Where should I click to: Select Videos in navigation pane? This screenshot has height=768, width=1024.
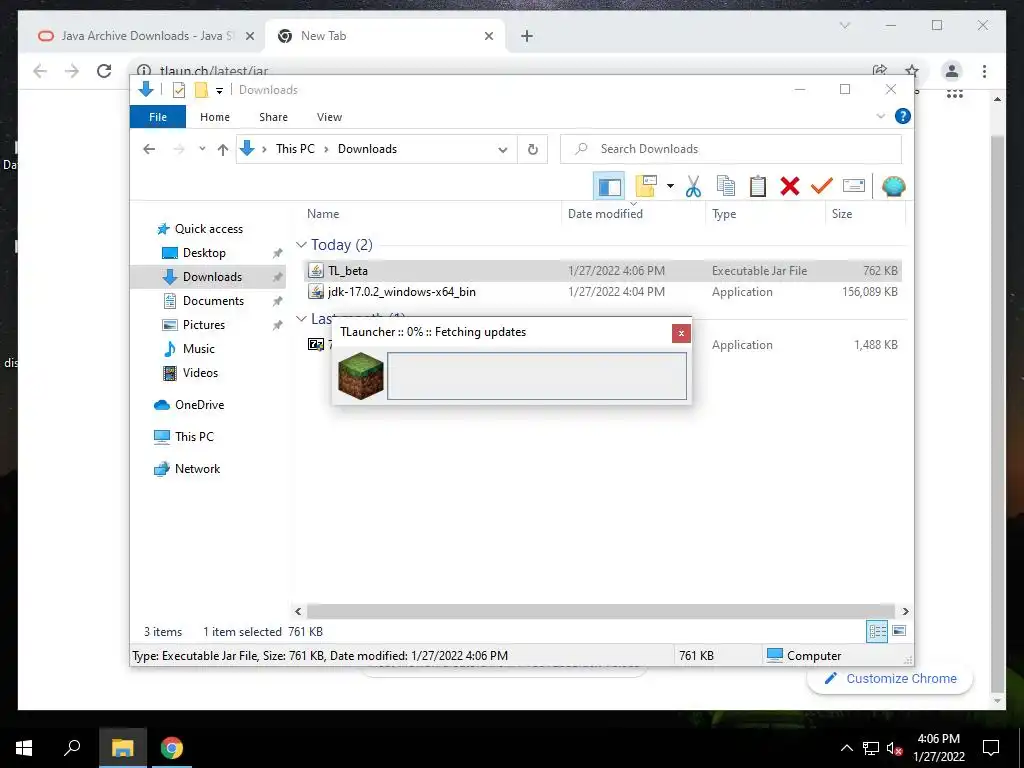tap(200, 373)
